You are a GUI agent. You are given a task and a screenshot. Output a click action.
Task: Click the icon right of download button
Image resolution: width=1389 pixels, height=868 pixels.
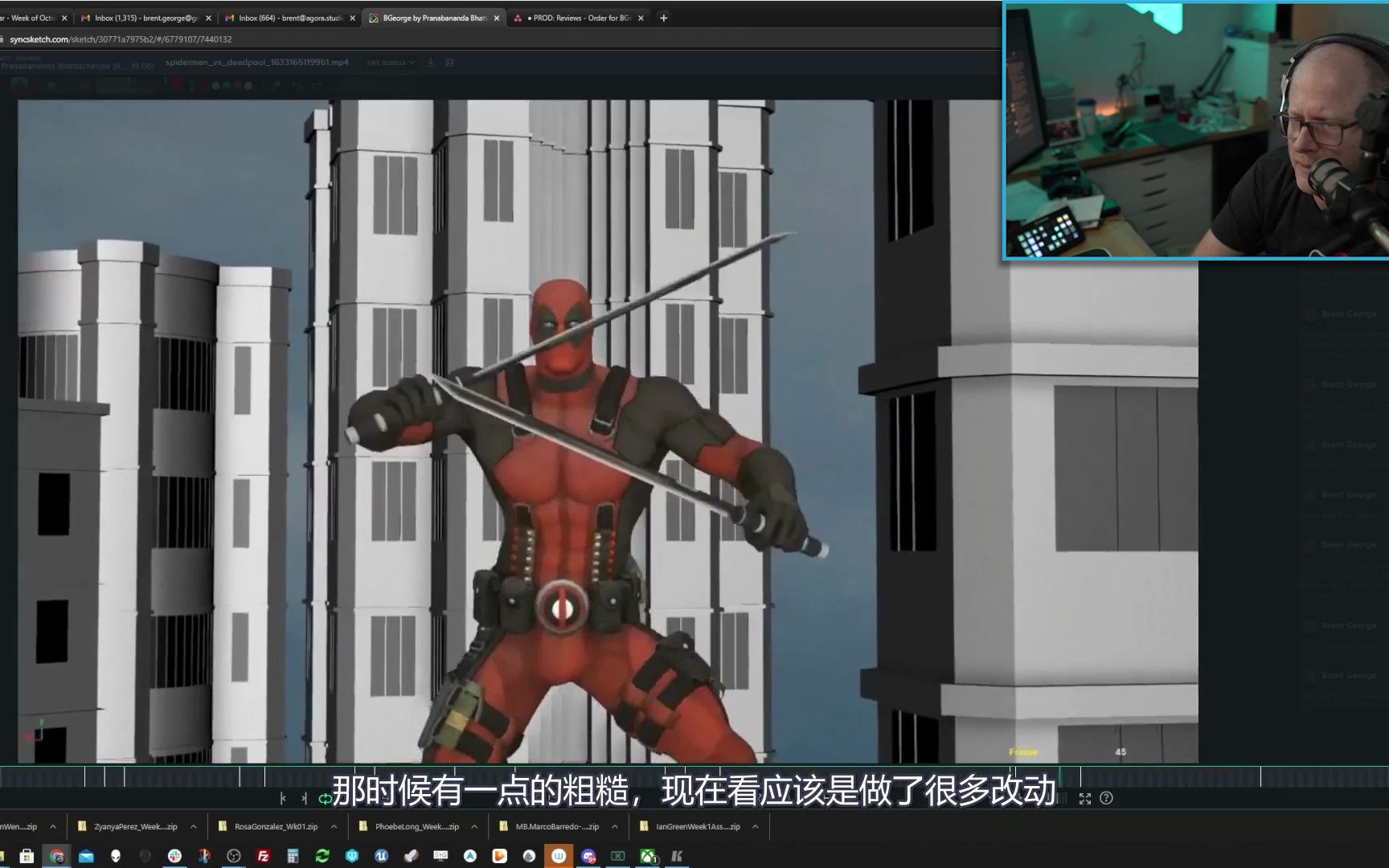click(x=449, y=63)
